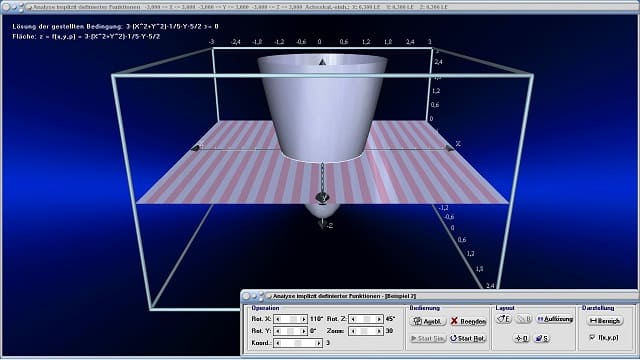This screenshot has height=360, width=640.
Task: Increase Zoom with the right arrow
Action: pos(379,331)
